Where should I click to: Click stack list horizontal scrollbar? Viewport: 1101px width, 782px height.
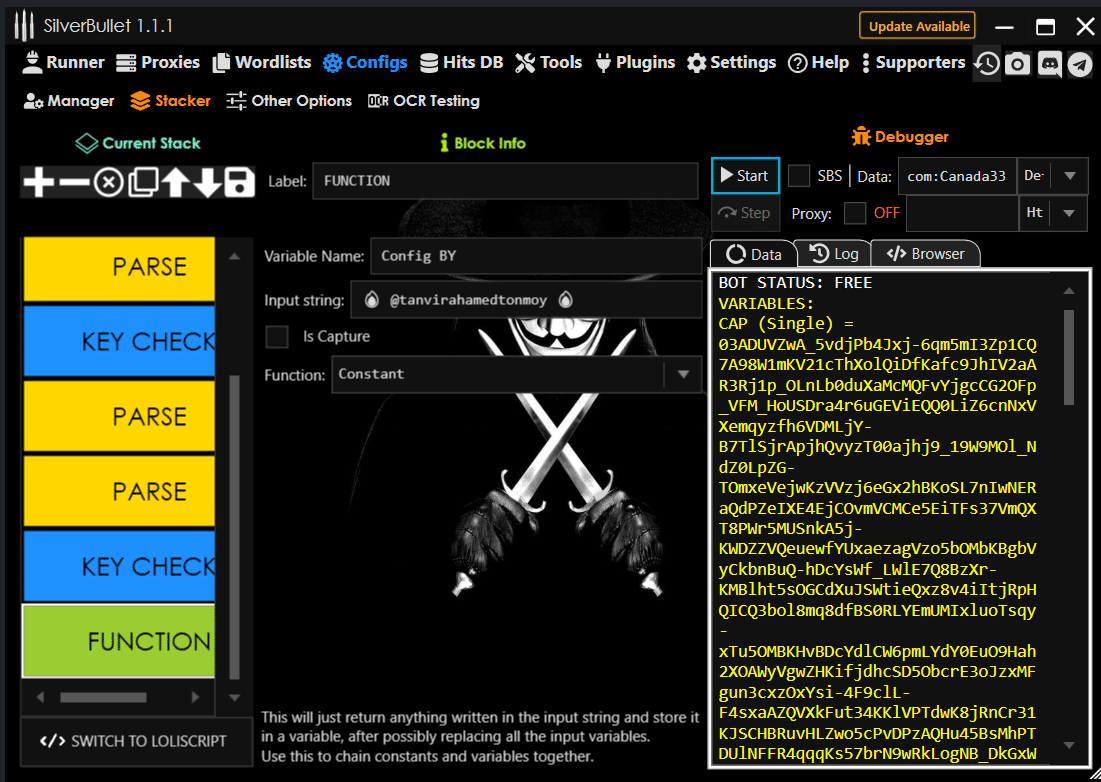[103, 697]
